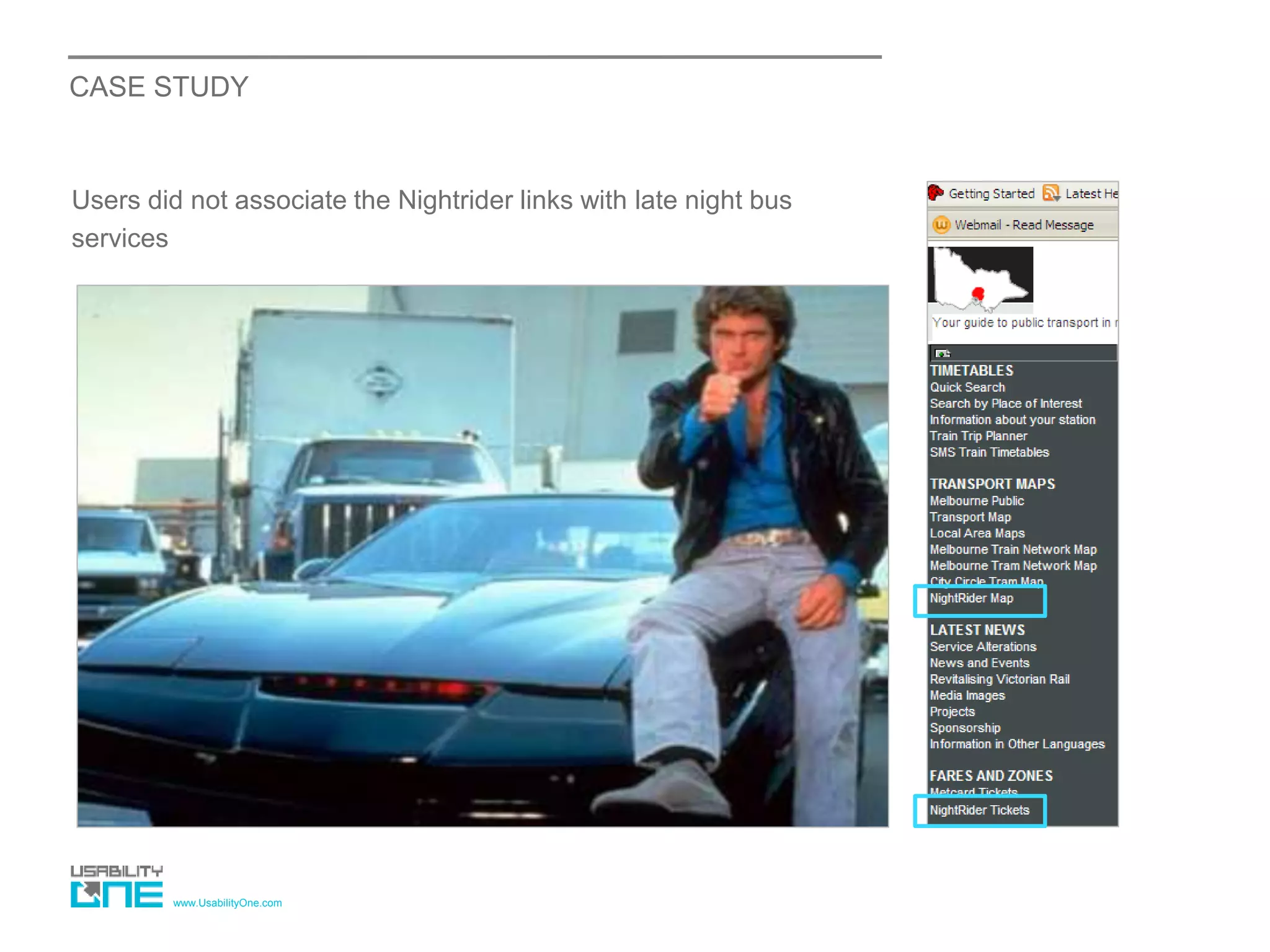Open the Metcard Tickets link
Viewport: 1270px width, 952px height.
pyautogui.click(x=974, y=791)
